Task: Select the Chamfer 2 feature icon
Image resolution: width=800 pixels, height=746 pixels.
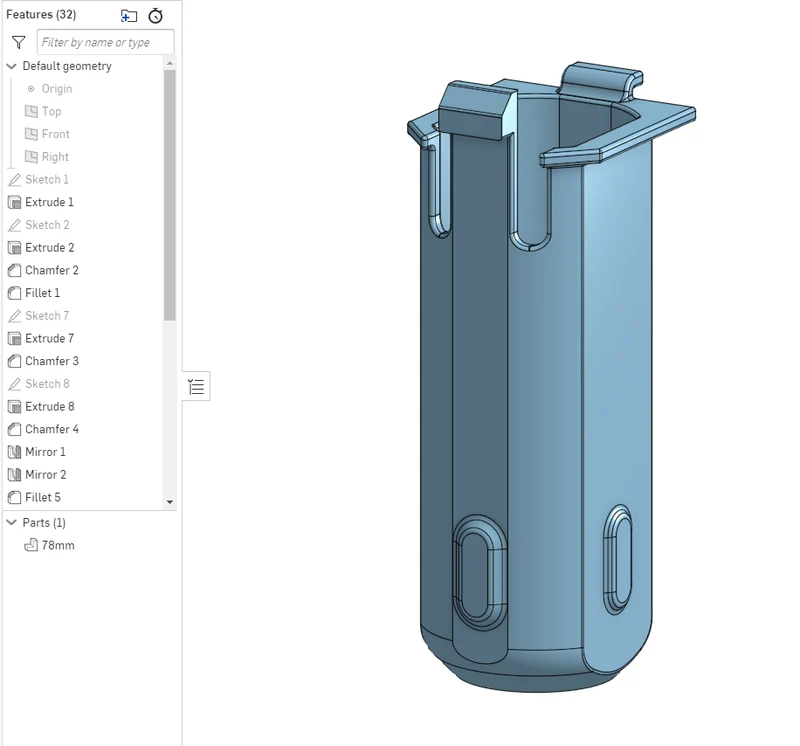Action: [x=14, y=270]
